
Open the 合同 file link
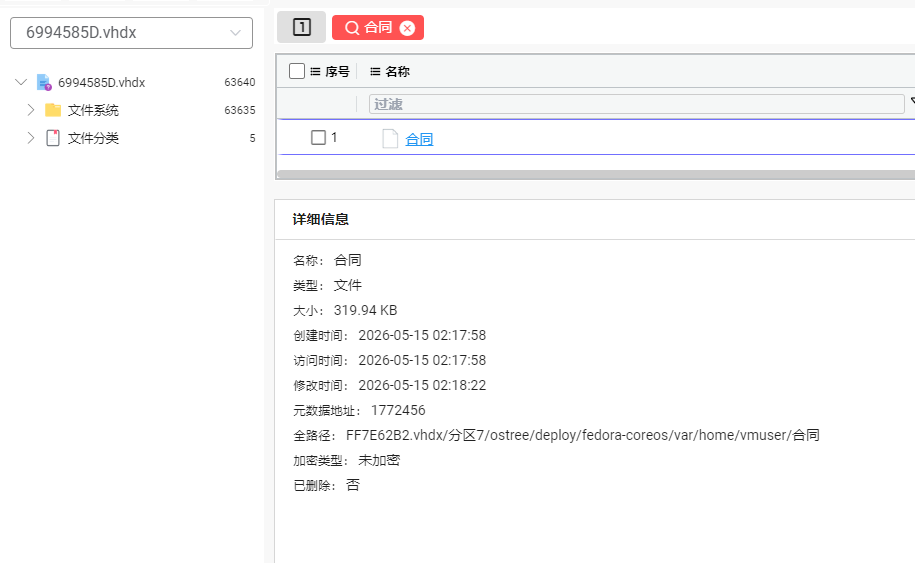419,139
